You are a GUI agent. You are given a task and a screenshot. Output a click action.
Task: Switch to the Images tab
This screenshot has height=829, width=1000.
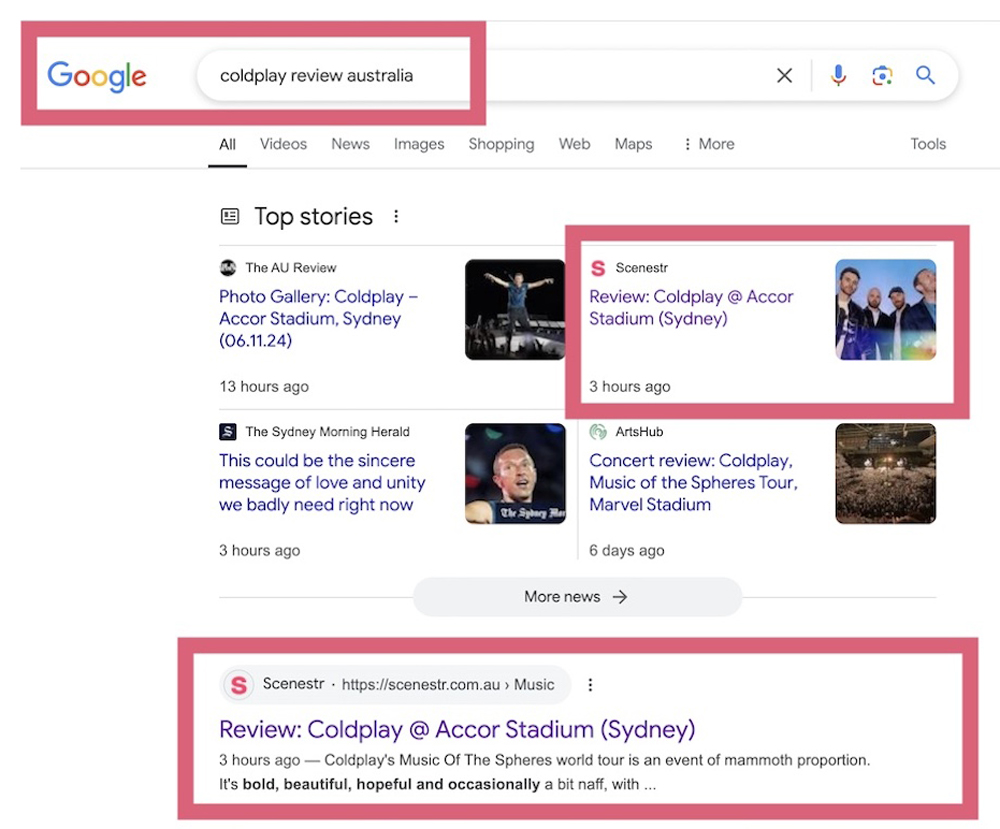point(418,144)
